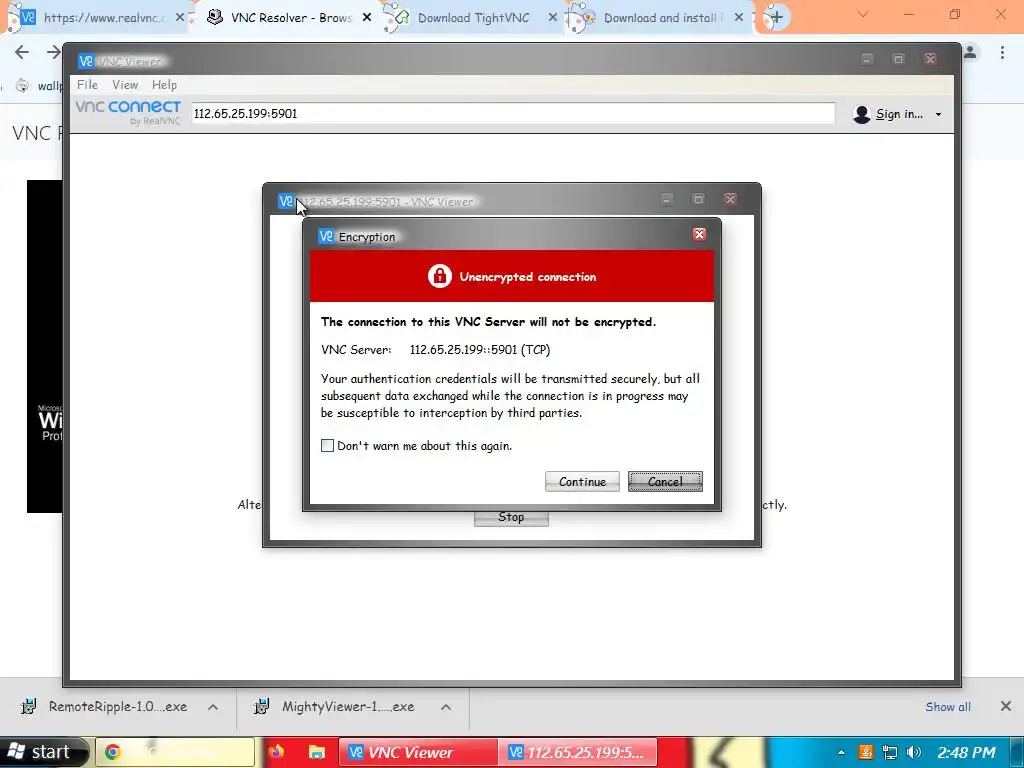This screenshot has width=1024, height=768.
Task: Click the network tray icon
Action: [889, 752]
